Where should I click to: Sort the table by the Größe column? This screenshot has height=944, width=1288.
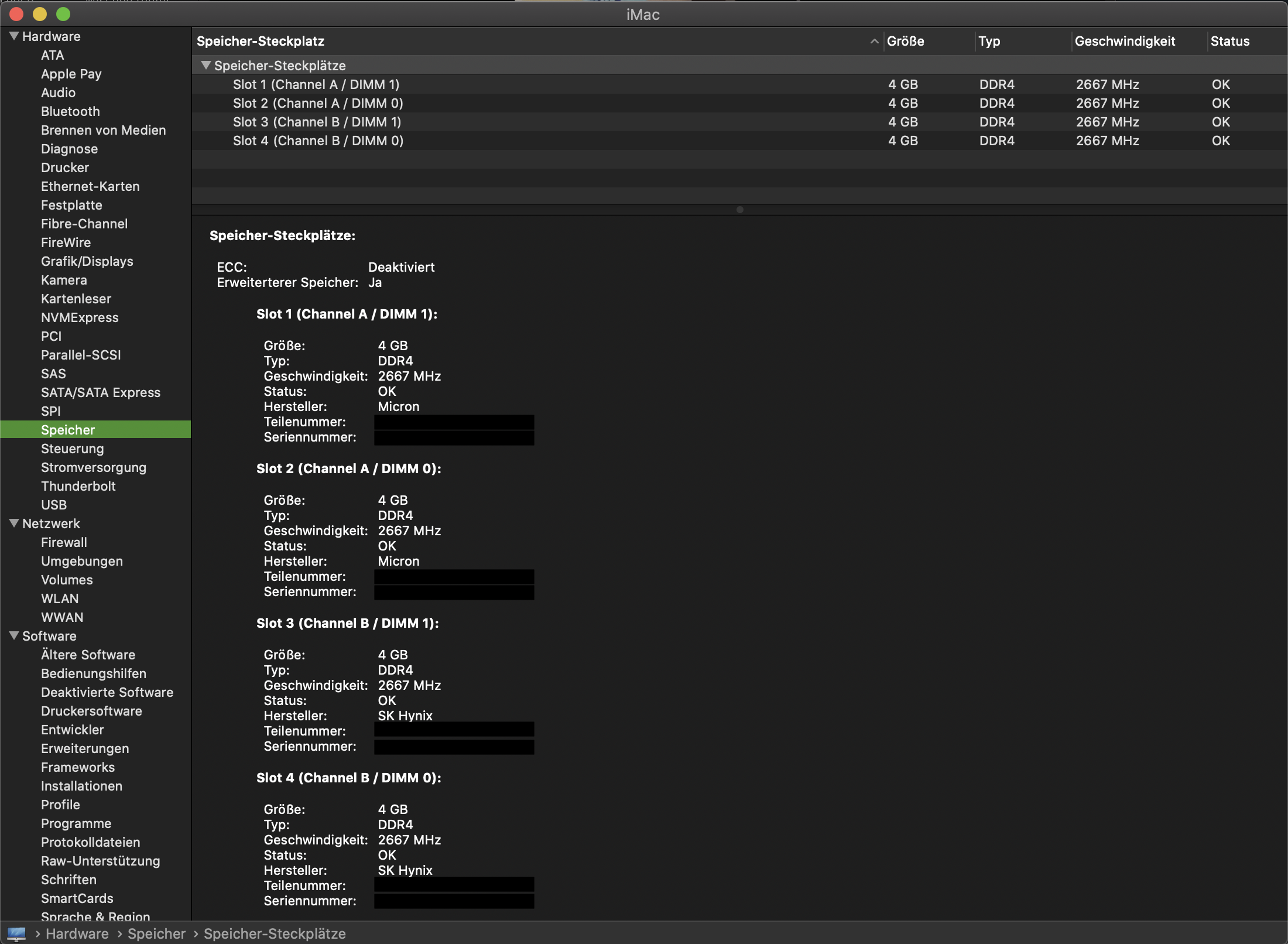tap(905, 41)
